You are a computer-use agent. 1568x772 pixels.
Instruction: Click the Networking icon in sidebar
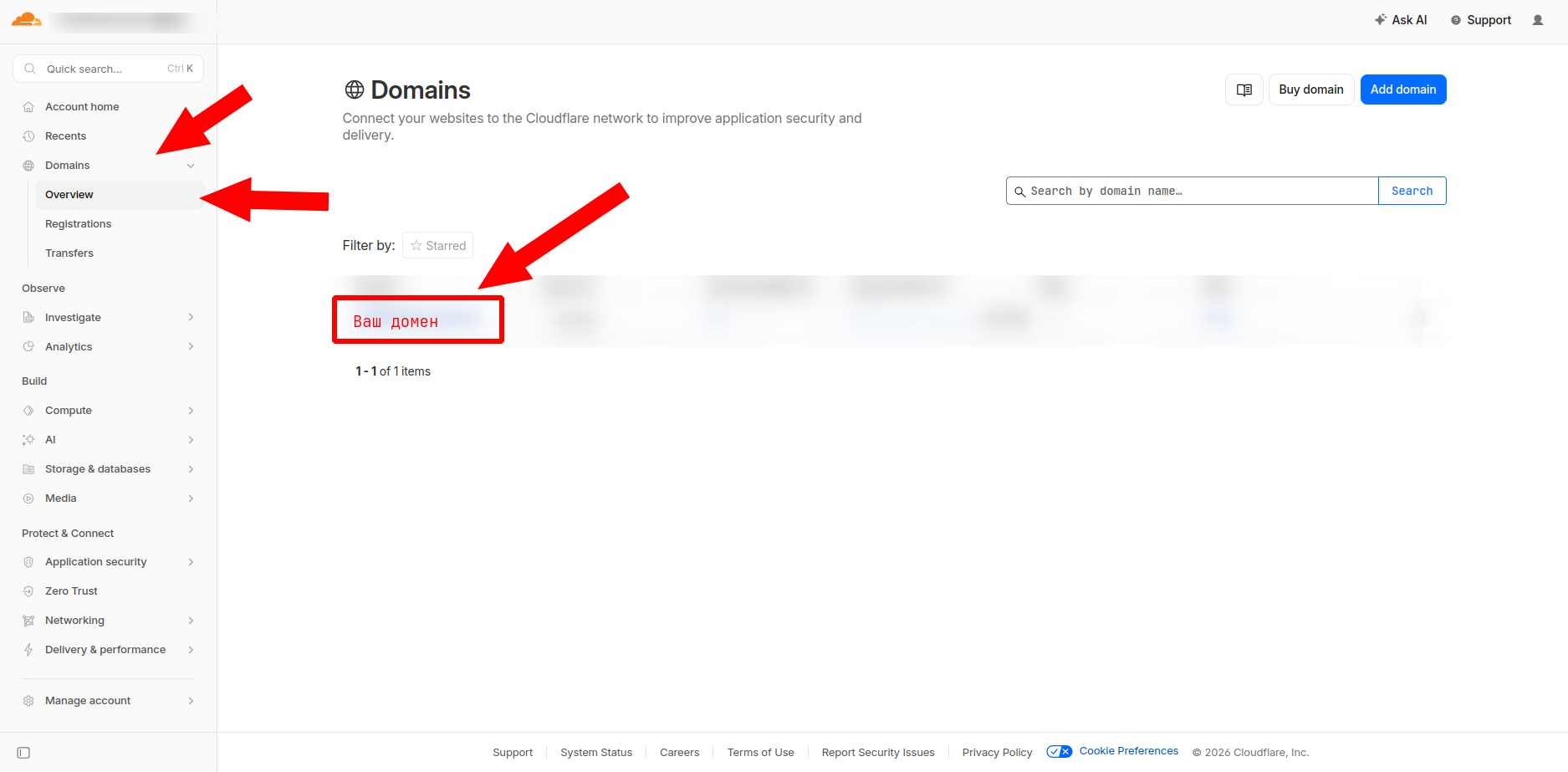(x=28, y=621)
